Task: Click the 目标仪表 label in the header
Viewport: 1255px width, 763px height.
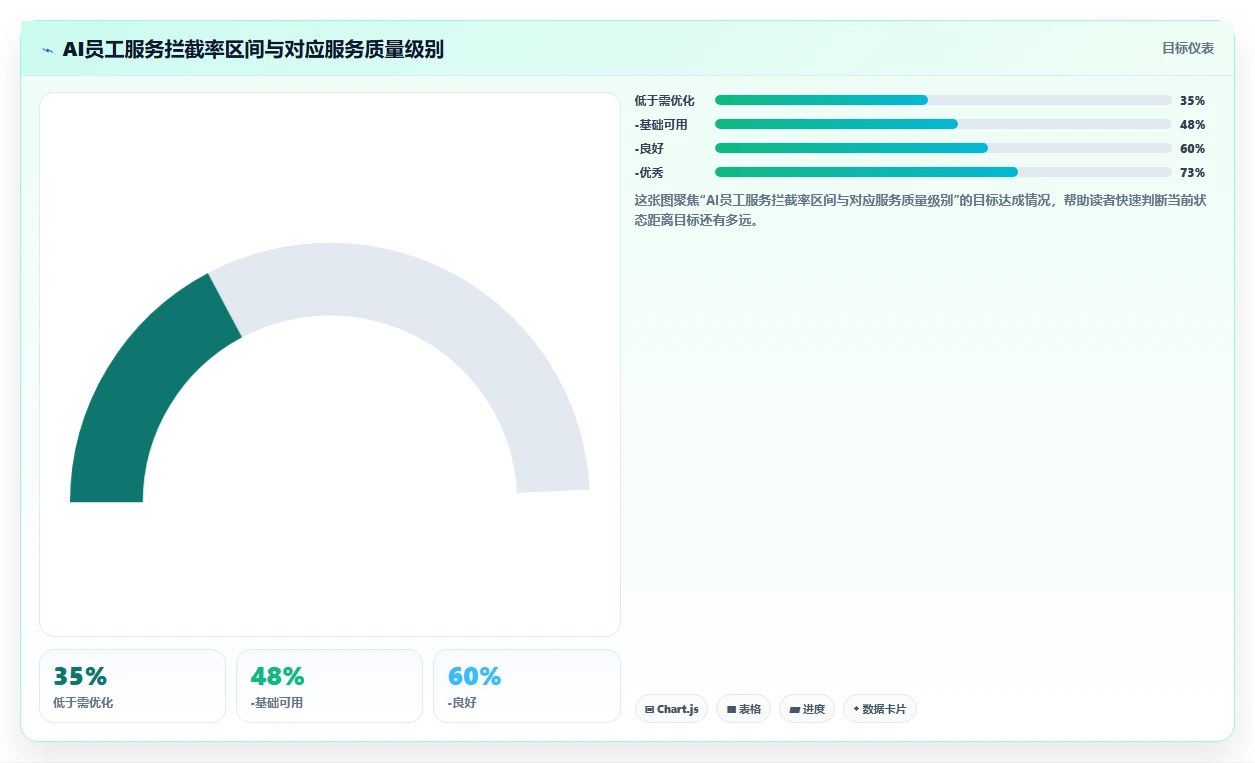Action: tap(1188, 48)
